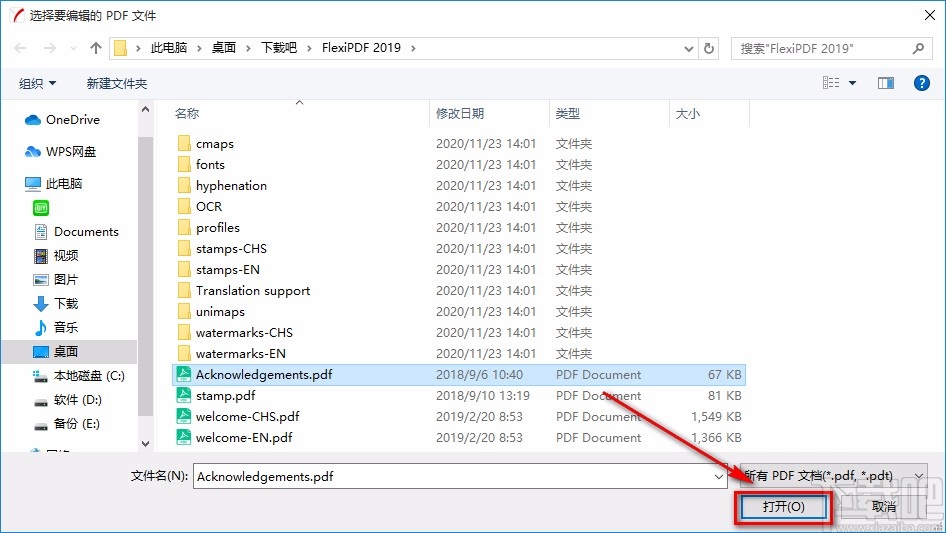Screen dimensions: 946x533
Task: Expand chevron after FlexiPDF 2019 breadcrumb
Action: (x=413, y=48)
